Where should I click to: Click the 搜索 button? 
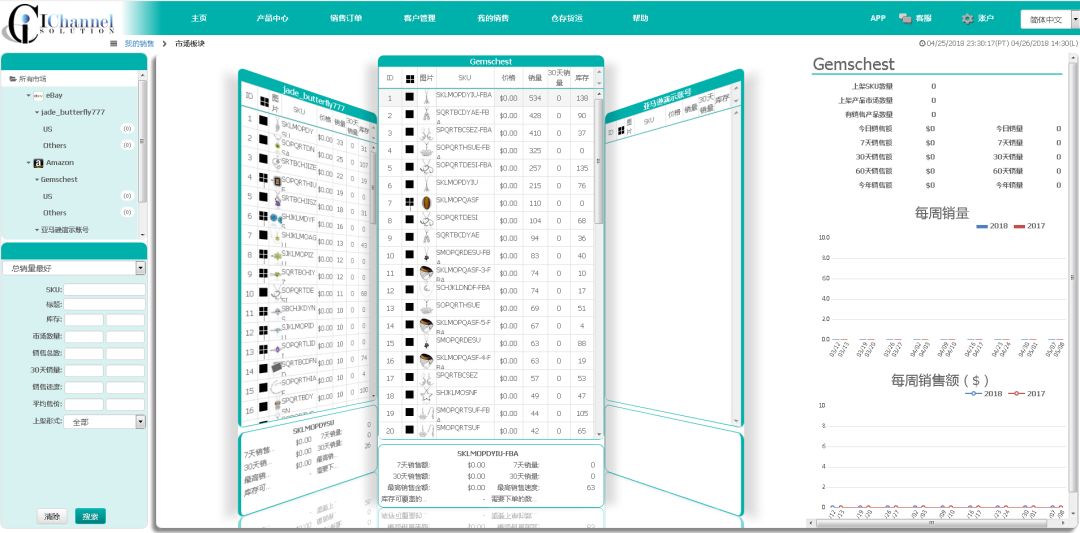[x=90, y=516]
